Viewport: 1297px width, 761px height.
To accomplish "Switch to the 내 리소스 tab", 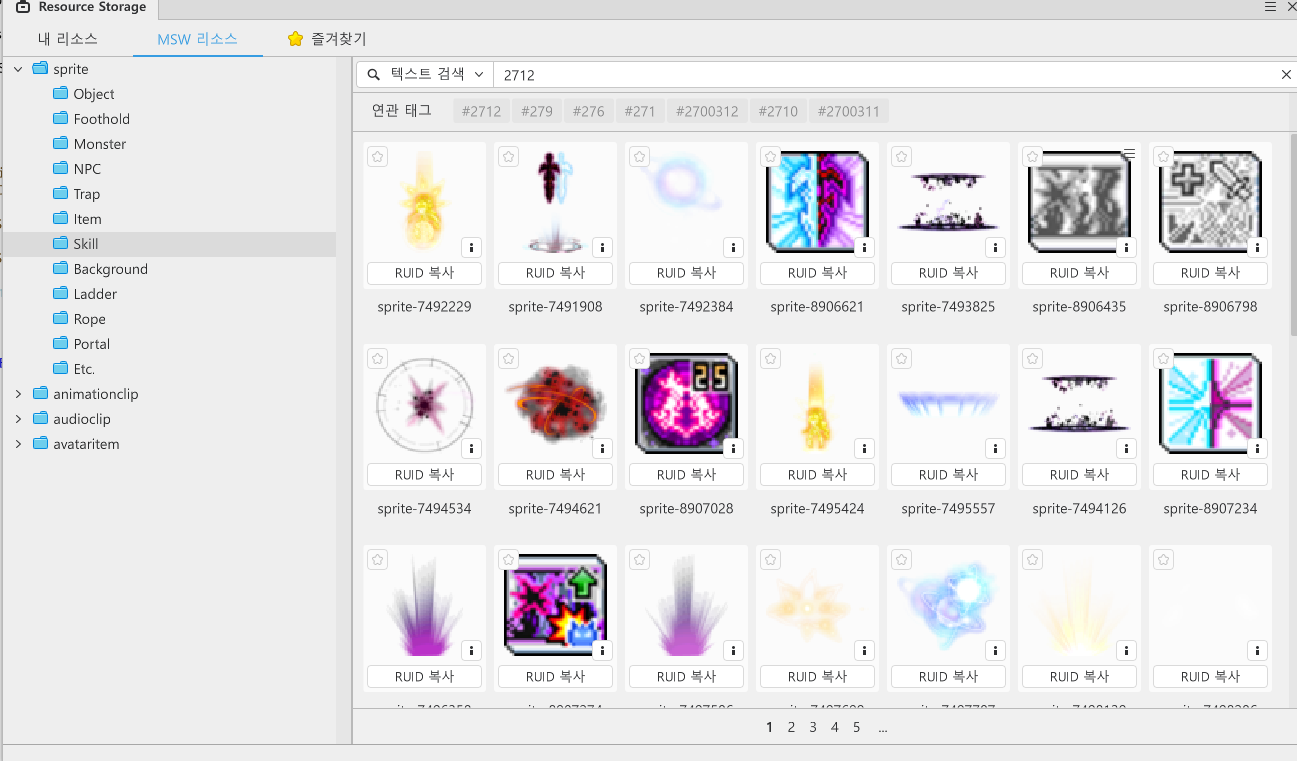I will point(68,39).
